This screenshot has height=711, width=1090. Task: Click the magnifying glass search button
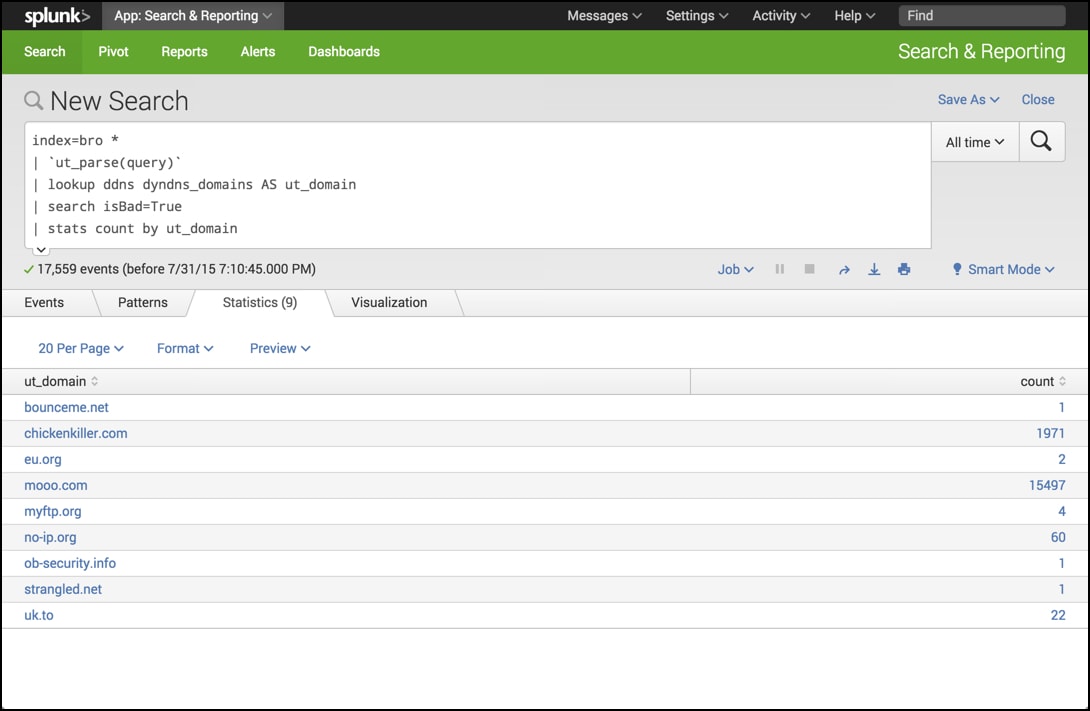click(1041, 142)
